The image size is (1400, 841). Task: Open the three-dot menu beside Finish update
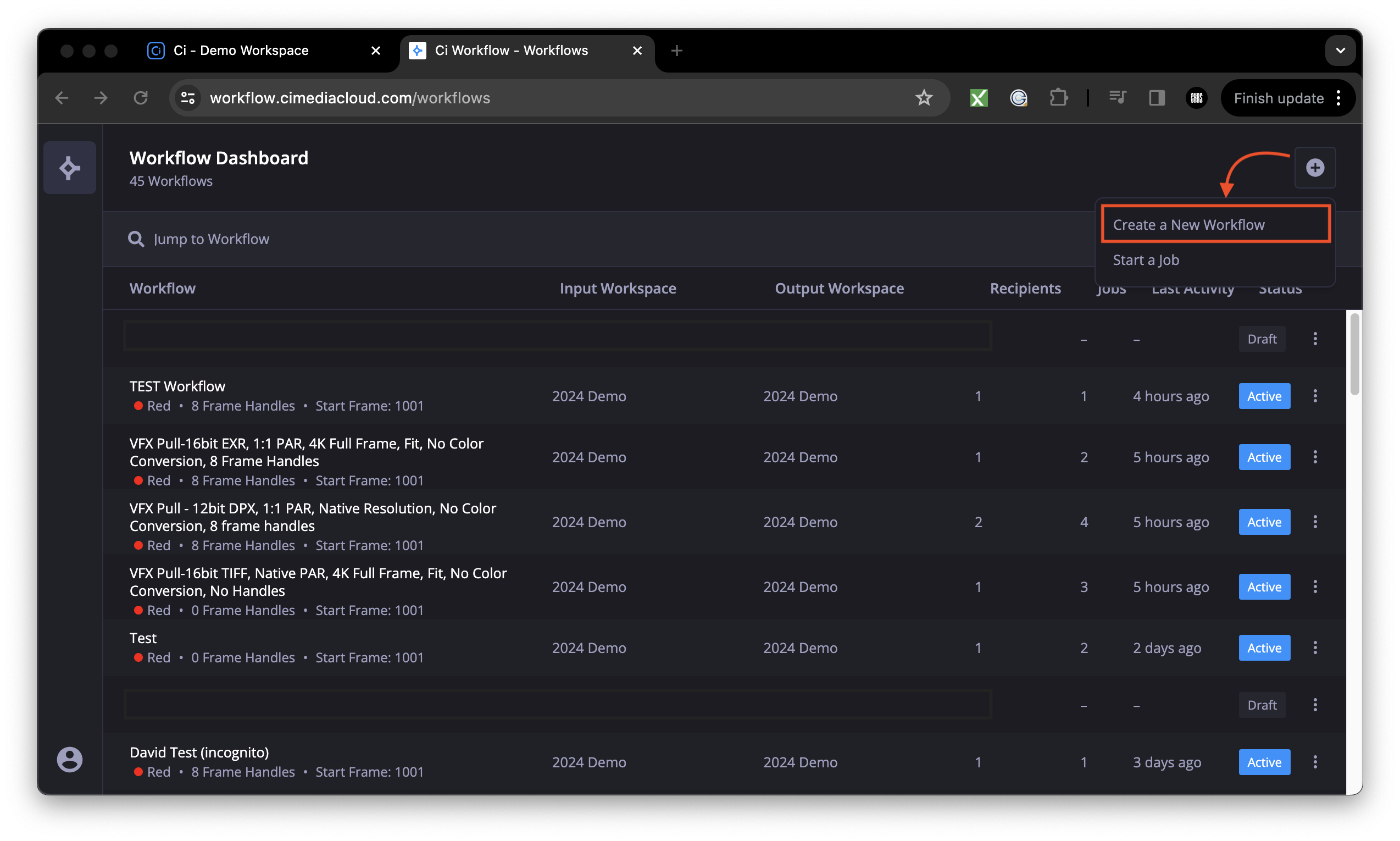click(1338, 97)
